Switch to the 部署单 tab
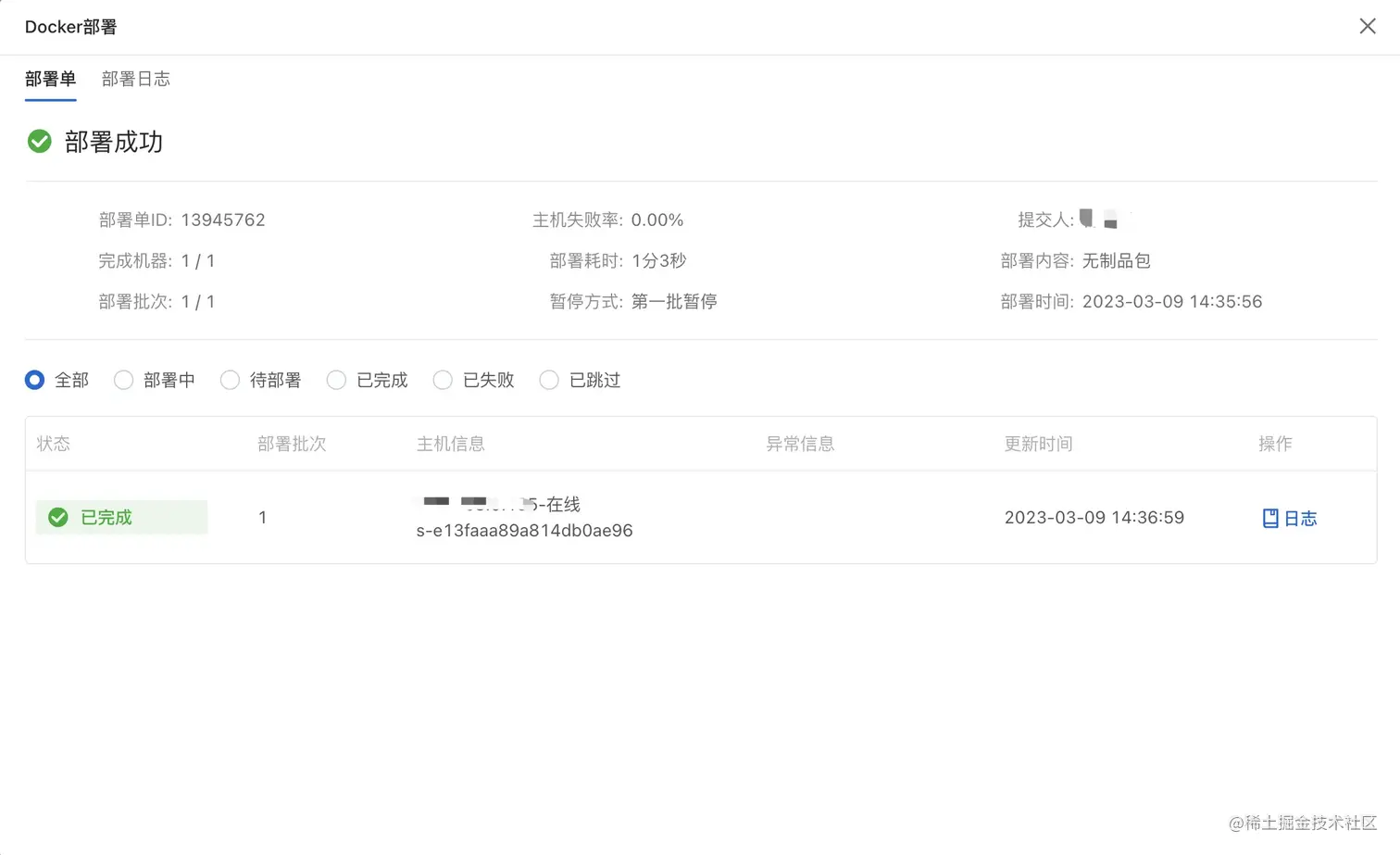This screenshot has width=1400, height=855. pos(51,79)
